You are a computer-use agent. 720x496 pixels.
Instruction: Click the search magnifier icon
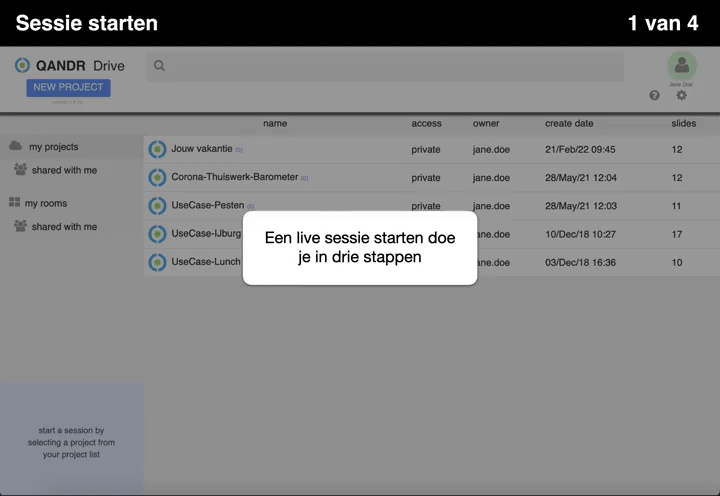click(x=159, y=66)
